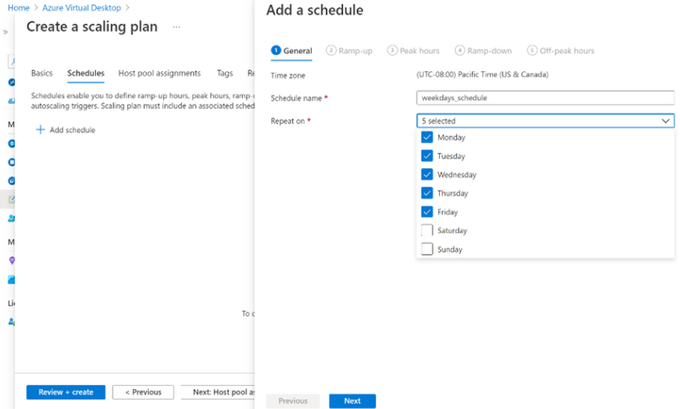The height and width of the screenshot is (409, 680).
Task: Uncheck the Wednesday checkbox
Action: pyautogui.click(x=427, y=174)
